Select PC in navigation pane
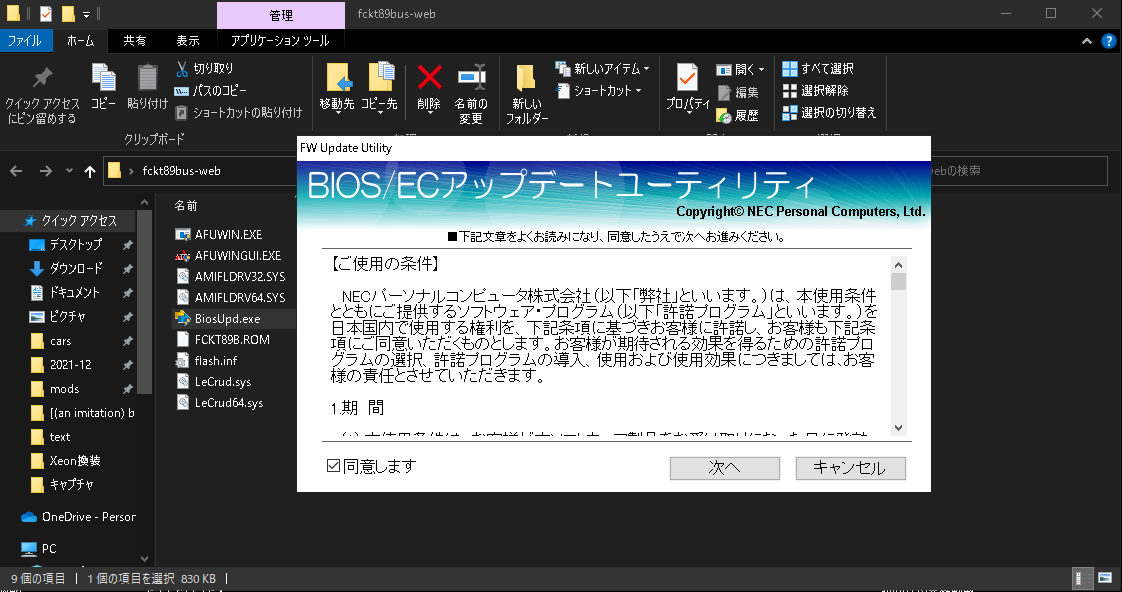Screen dimensions: 1122x592 tap(39, 548)
